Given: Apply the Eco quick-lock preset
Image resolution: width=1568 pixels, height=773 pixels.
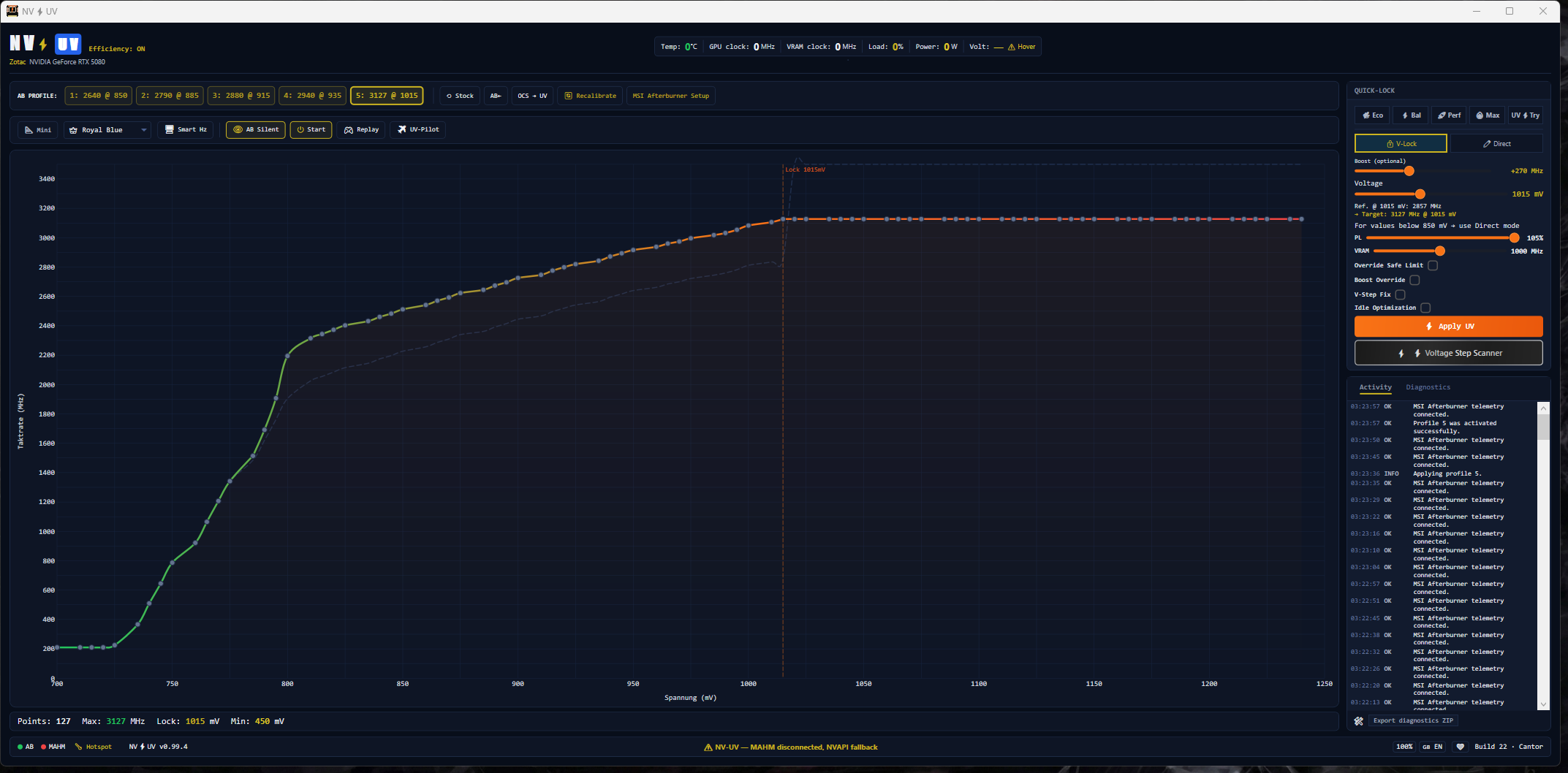Looking at the screenshot, I should coord(1373,115).
